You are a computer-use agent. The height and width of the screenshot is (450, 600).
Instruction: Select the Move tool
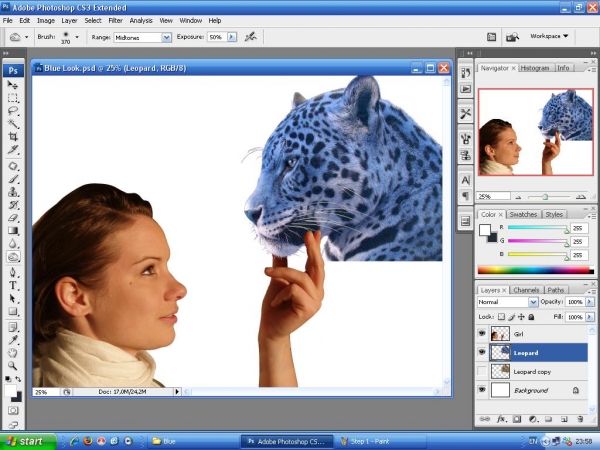(x=13, y=85)
